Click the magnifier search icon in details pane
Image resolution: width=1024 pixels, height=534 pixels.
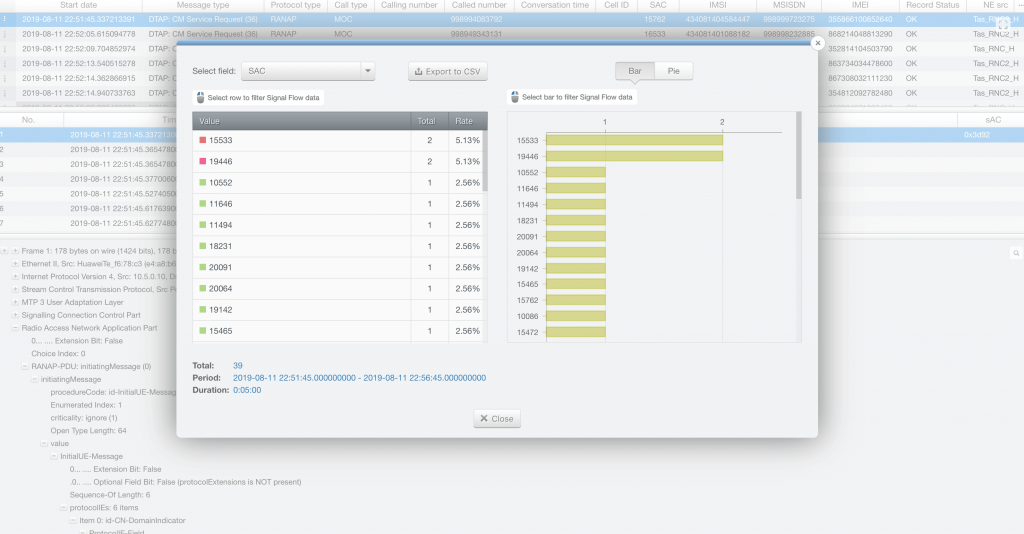click(x=1016, y=254)
